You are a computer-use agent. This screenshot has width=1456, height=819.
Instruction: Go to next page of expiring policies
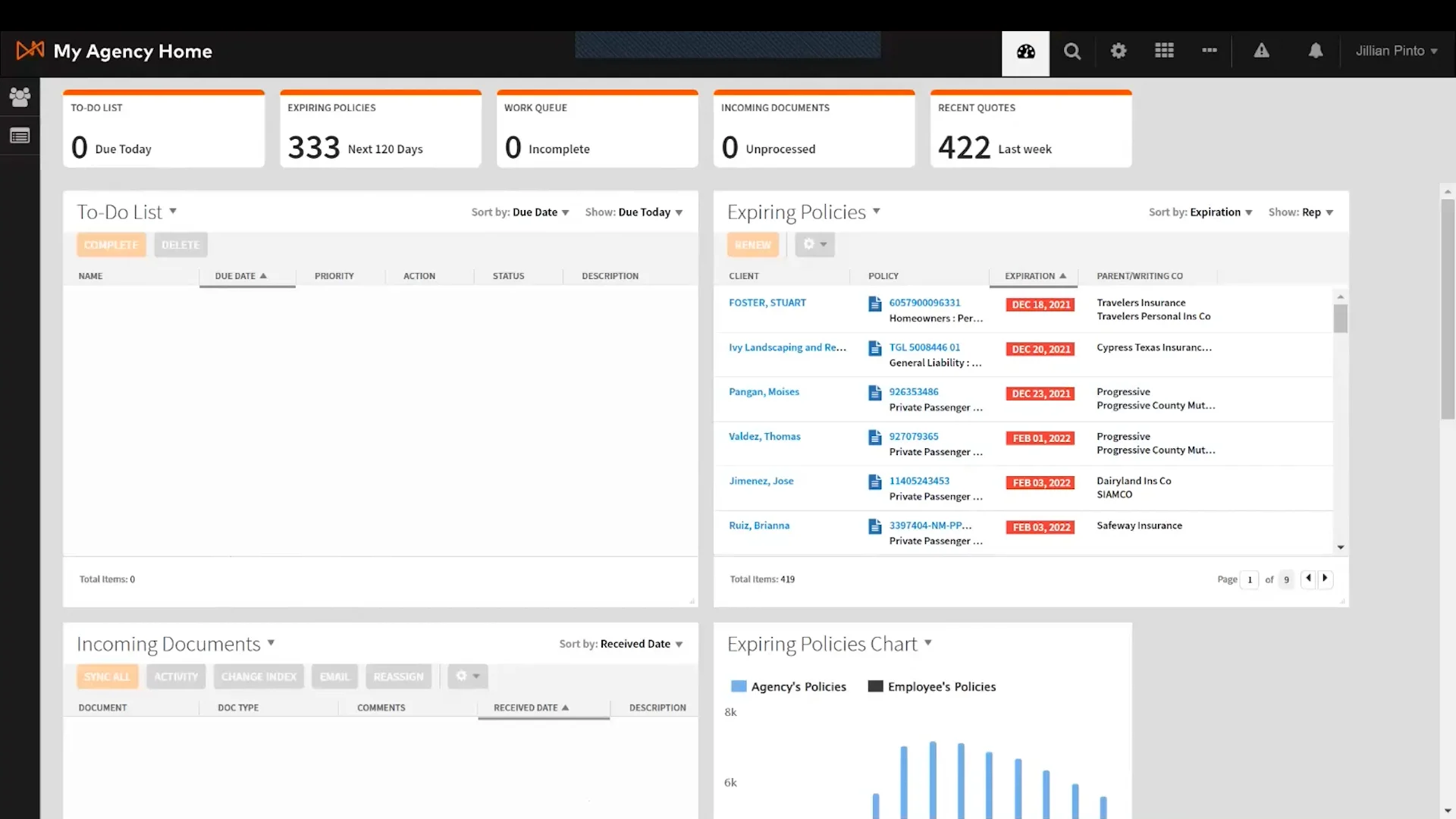click(x=1325, y=579)
